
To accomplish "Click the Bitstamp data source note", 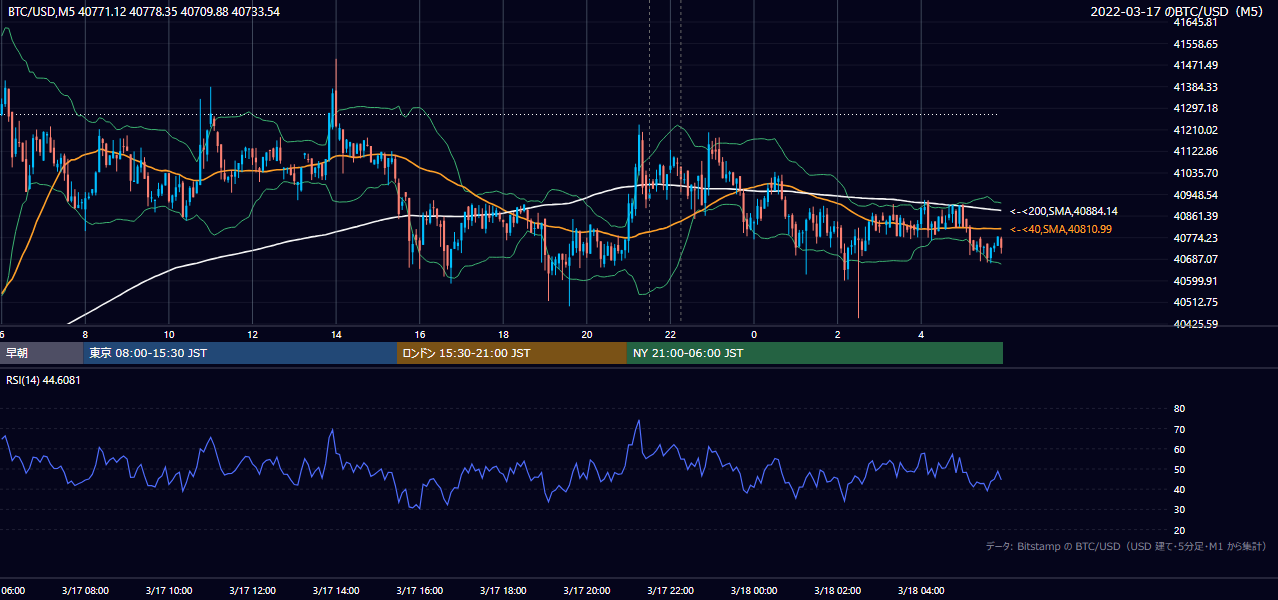I will coord(1126,546).
